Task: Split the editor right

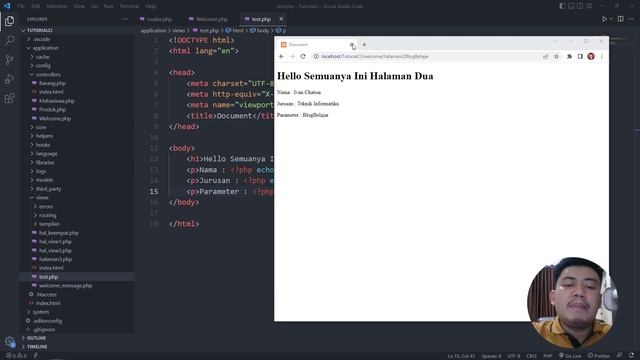Action: coord(620,19)
